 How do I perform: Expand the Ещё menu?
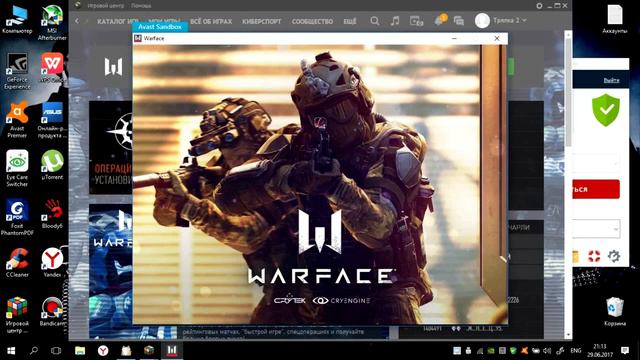350,21
